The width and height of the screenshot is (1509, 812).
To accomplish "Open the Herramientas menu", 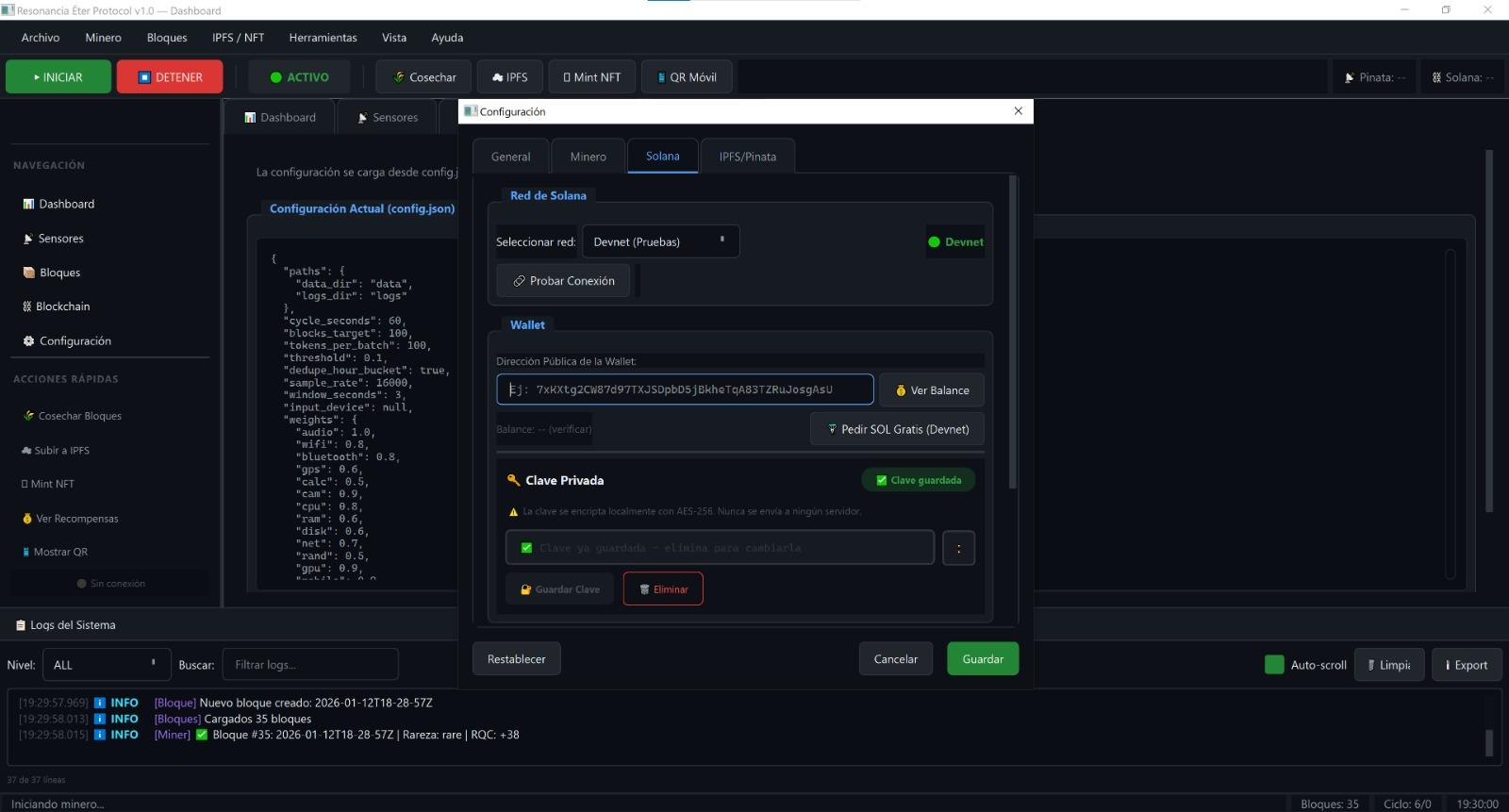I will point(323,38).
